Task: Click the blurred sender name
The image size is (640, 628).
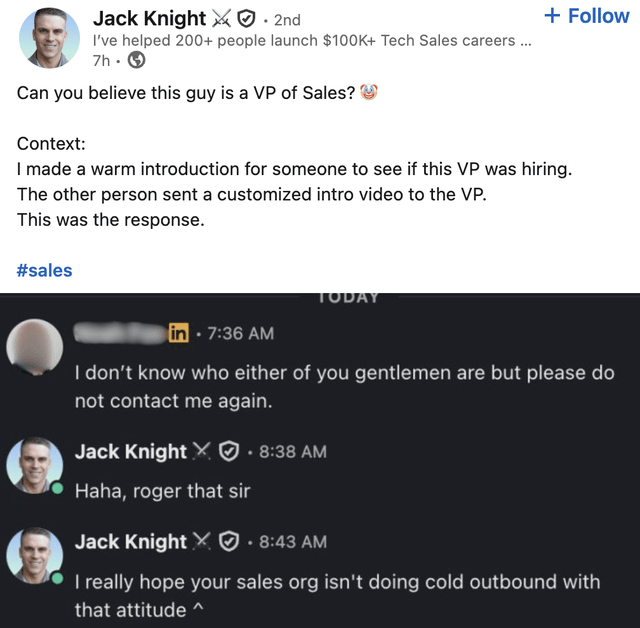Action: [x=120, y=333]
